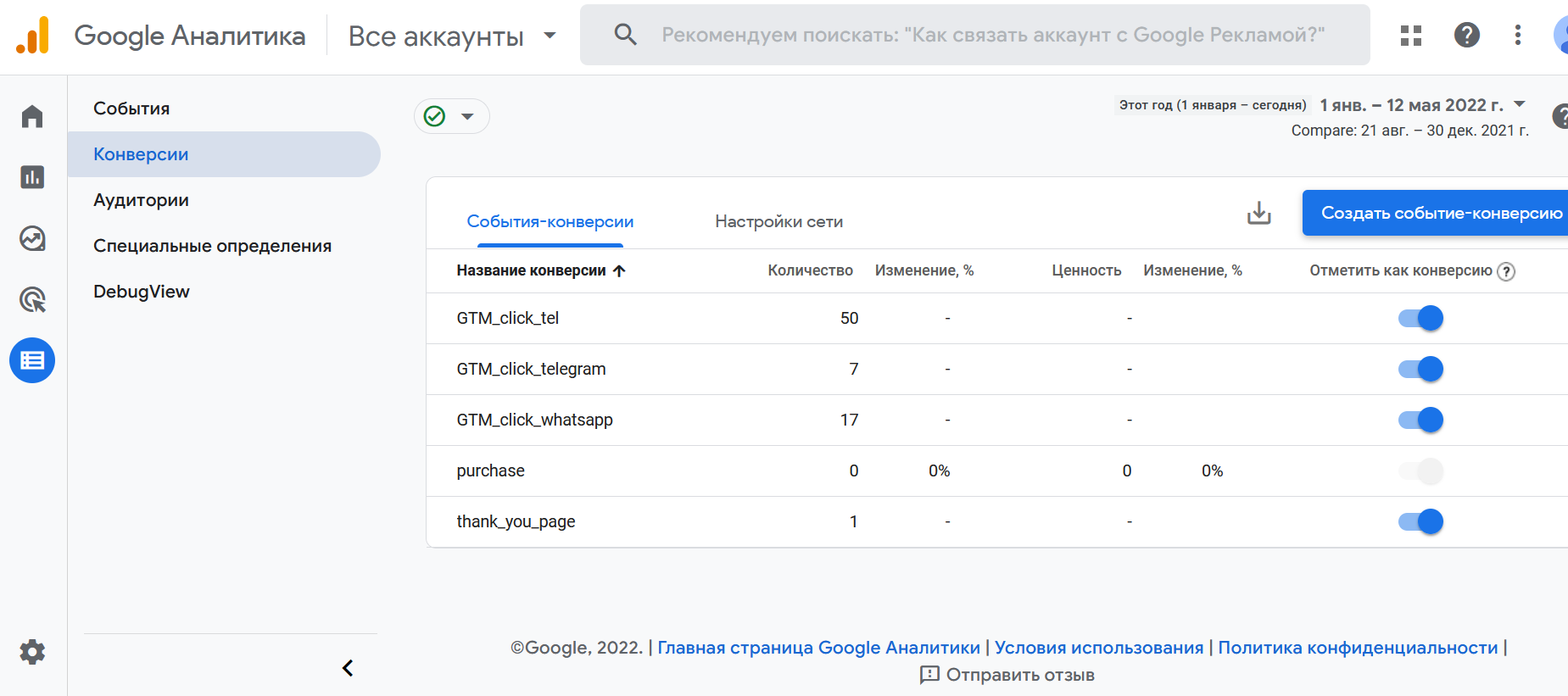
Task: Open the three-dot more options menu
Action: coord(1518,35)
